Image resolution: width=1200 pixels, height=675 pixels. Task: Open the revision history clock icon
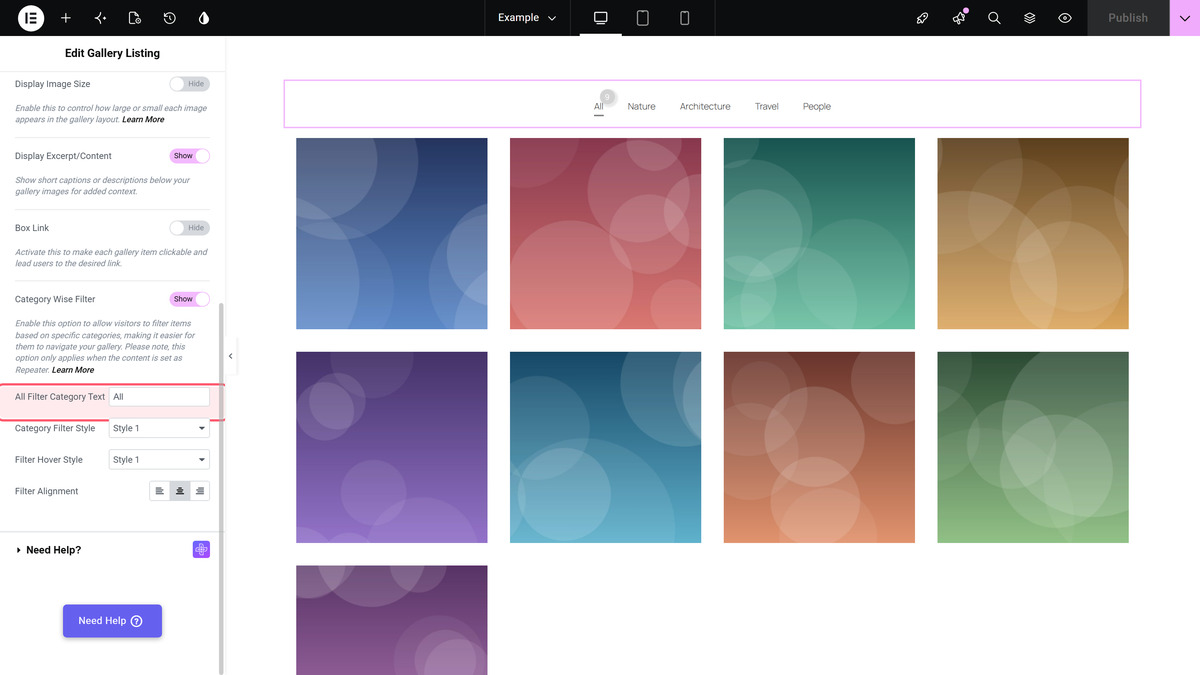coord(170,18)
